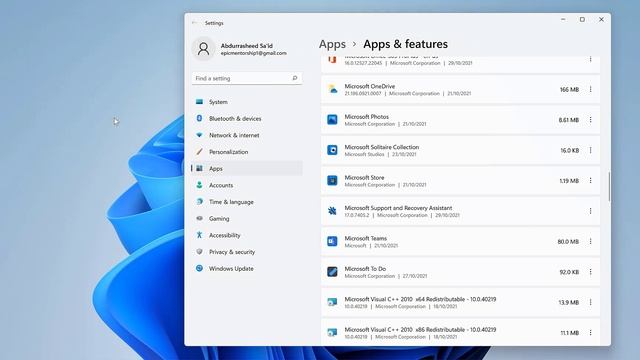
Task: Click the Microsoft Photos app icon
Action: coord(332,120)
